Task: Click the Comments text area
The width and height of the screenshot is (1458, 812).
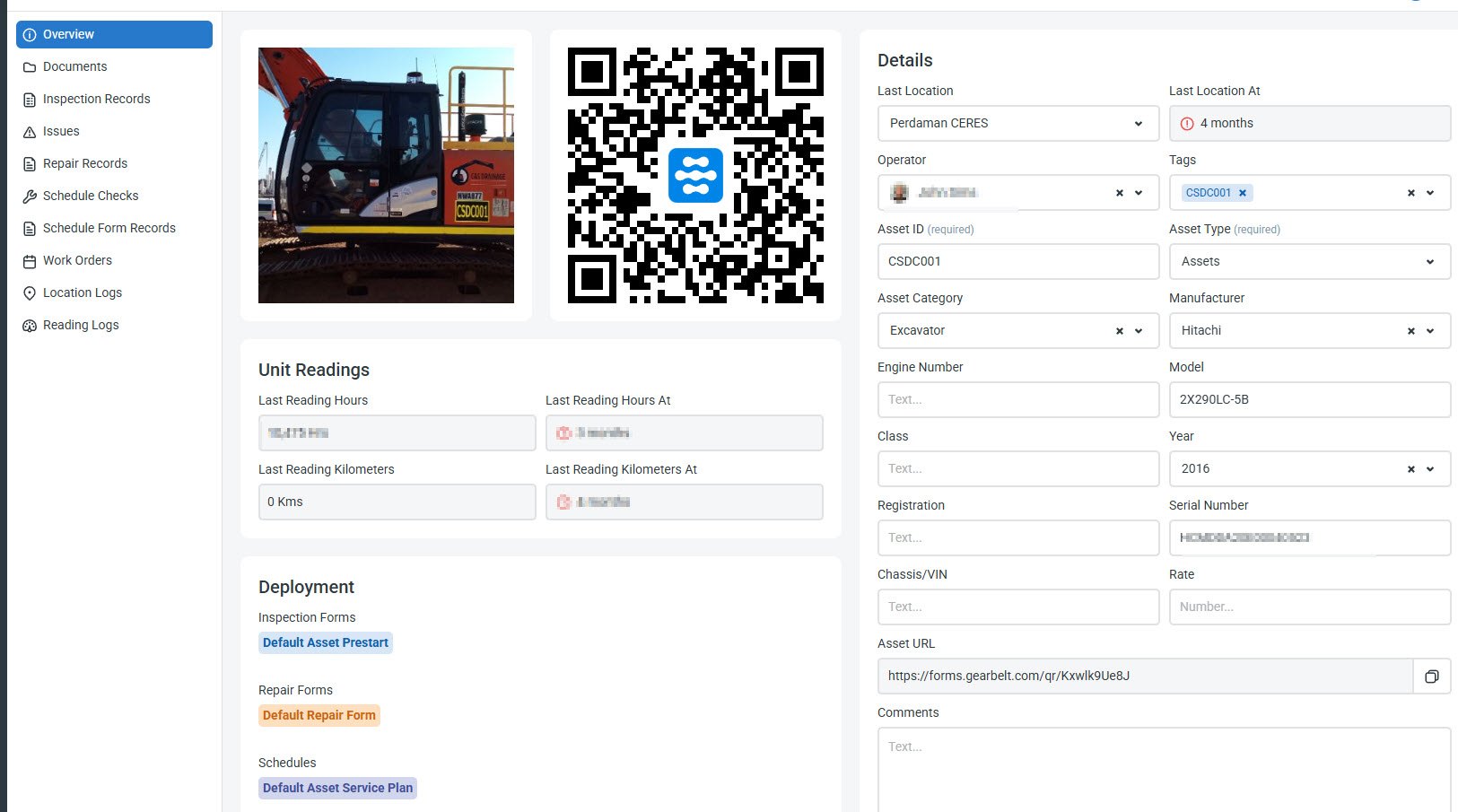Action: 1164,770
